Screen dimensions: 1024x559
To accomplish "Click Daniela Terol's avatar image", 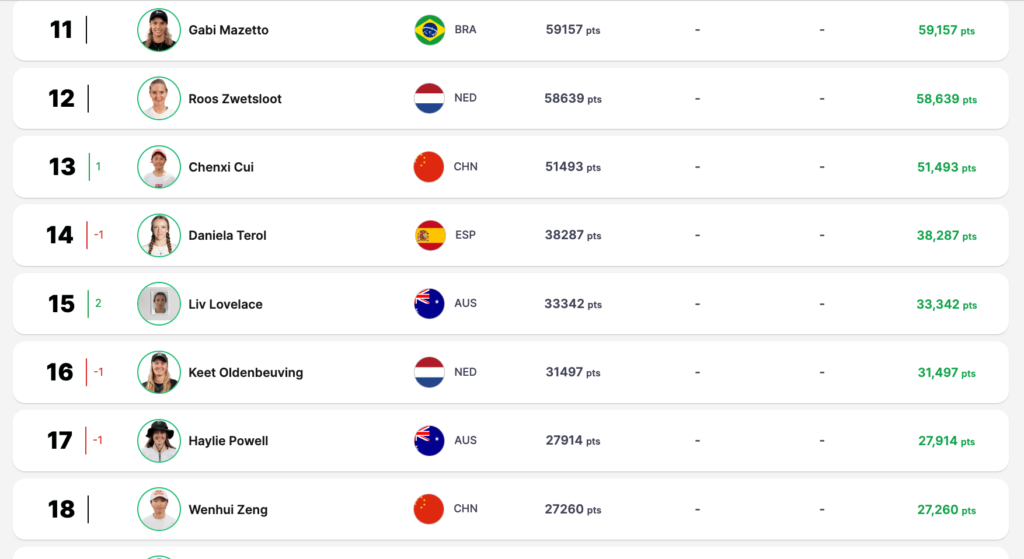I will [159, 235].
